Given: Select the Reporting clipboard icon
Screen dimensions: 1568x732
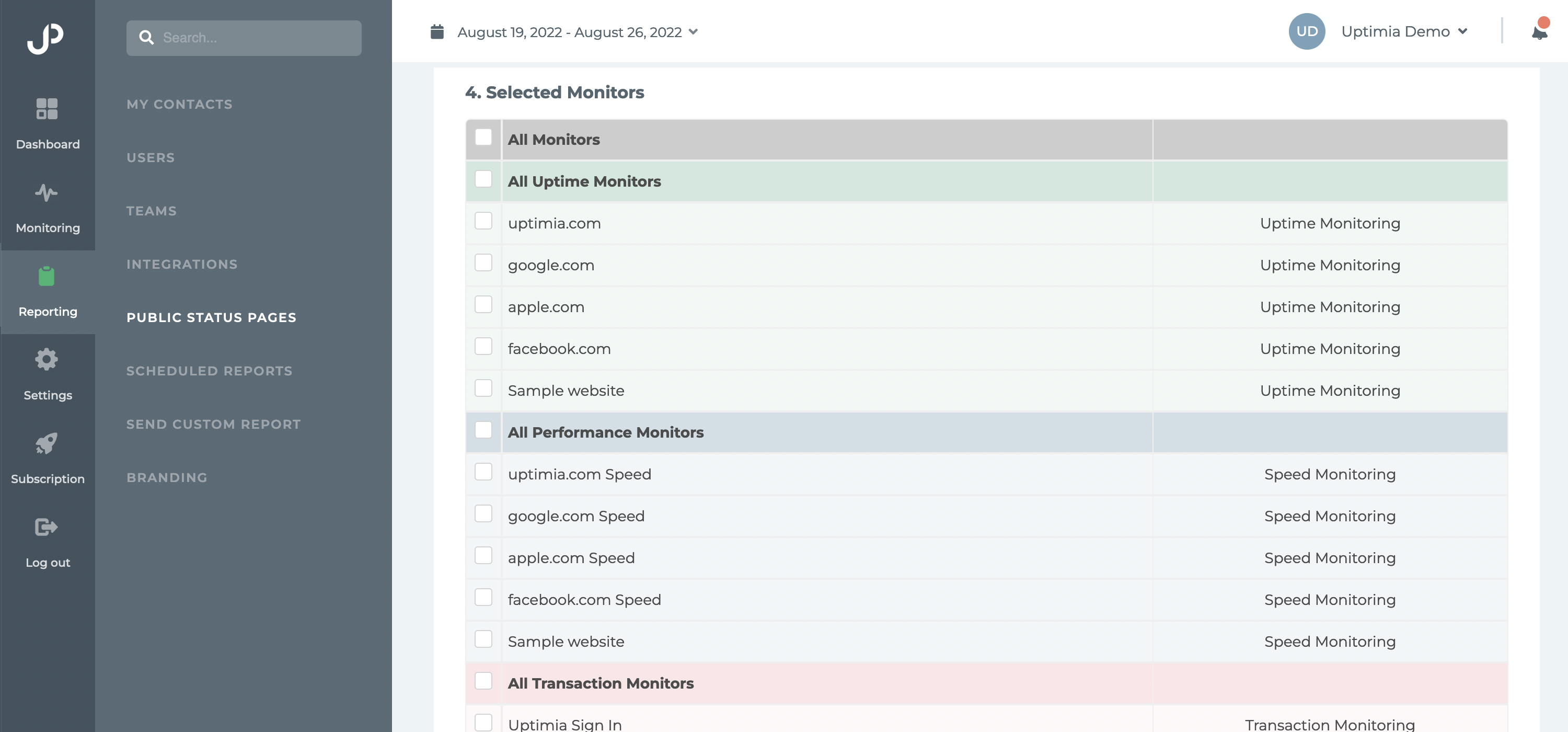Looking at the screenshot, I should (x=47, y=277).
